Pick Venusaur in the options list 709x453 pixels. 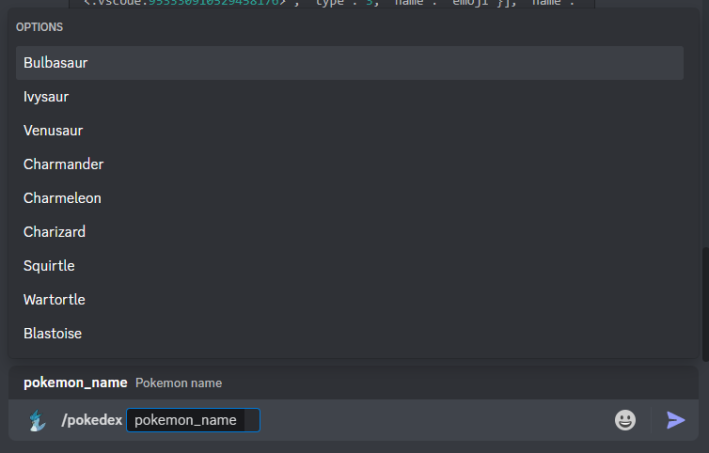[350, 131]
